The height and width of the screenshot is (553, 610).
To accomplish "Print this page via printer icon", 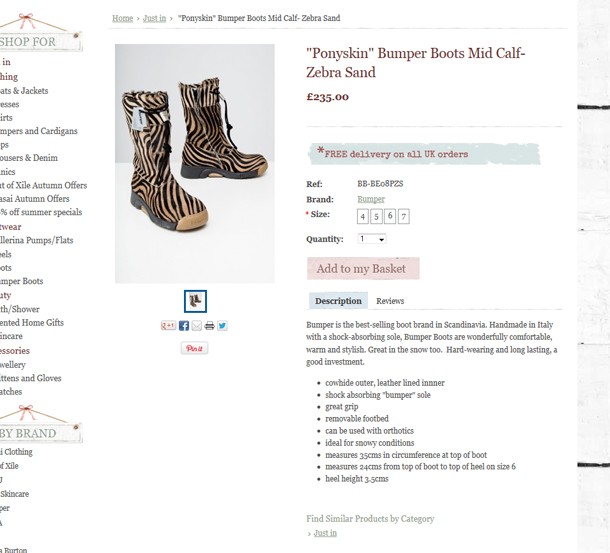I will pos(209,326).
